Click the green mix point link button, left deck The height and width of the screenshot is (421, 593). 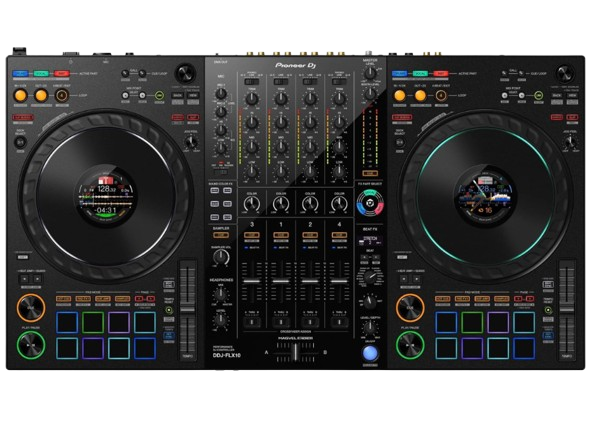pyautogui.click(x=160, y=95)
